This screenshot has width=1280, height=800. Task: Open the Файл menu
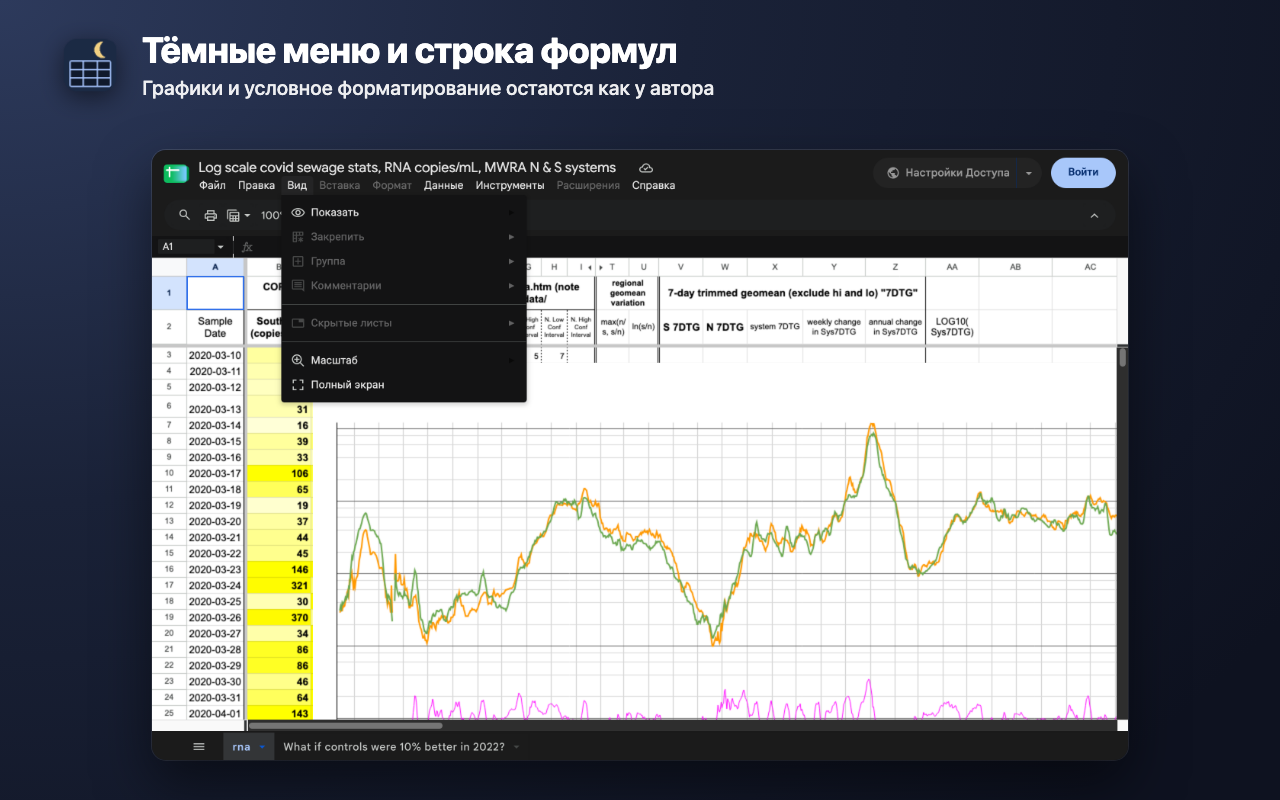212,185
